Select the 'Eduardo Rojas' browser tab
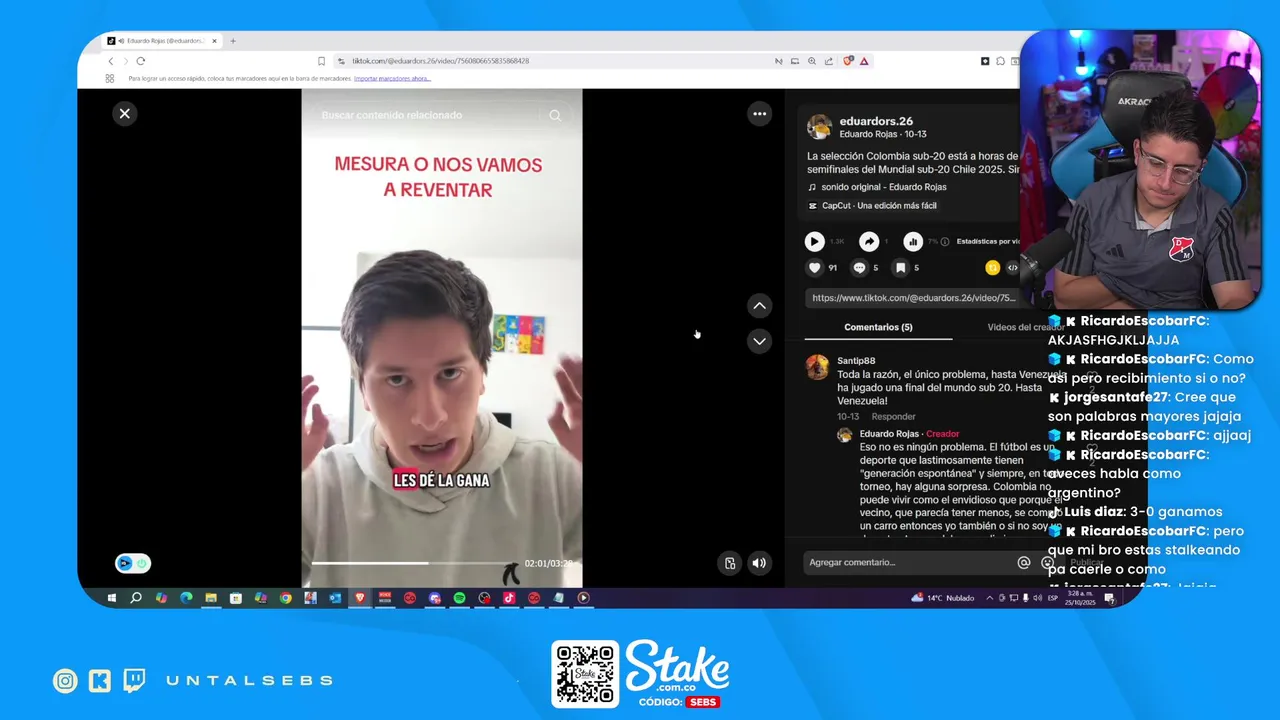This screenshot has width=1280, height=720. click(x=164, y=41)
